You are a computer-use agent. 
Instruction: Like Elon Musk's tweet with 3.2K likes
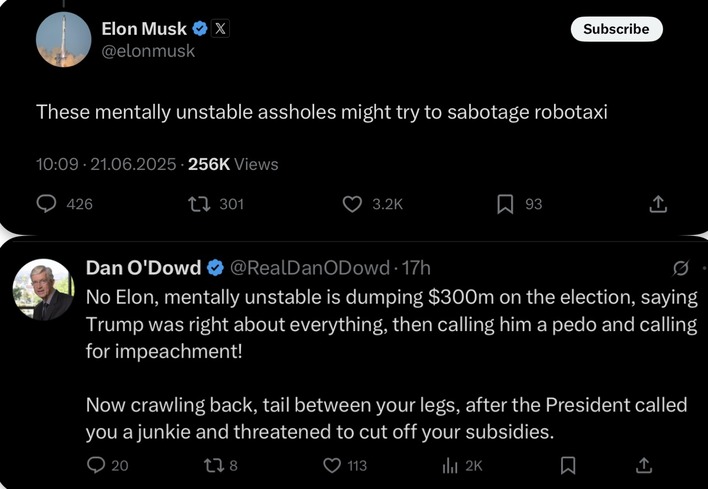(352, 204)
